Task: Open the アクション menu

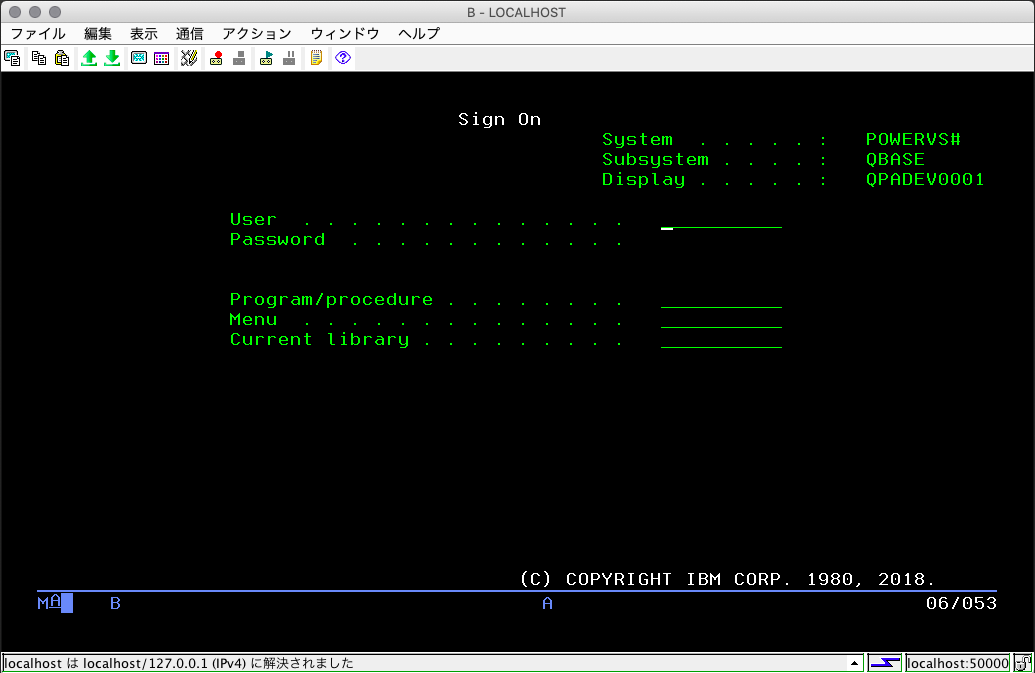Action: tap(257, 34)
